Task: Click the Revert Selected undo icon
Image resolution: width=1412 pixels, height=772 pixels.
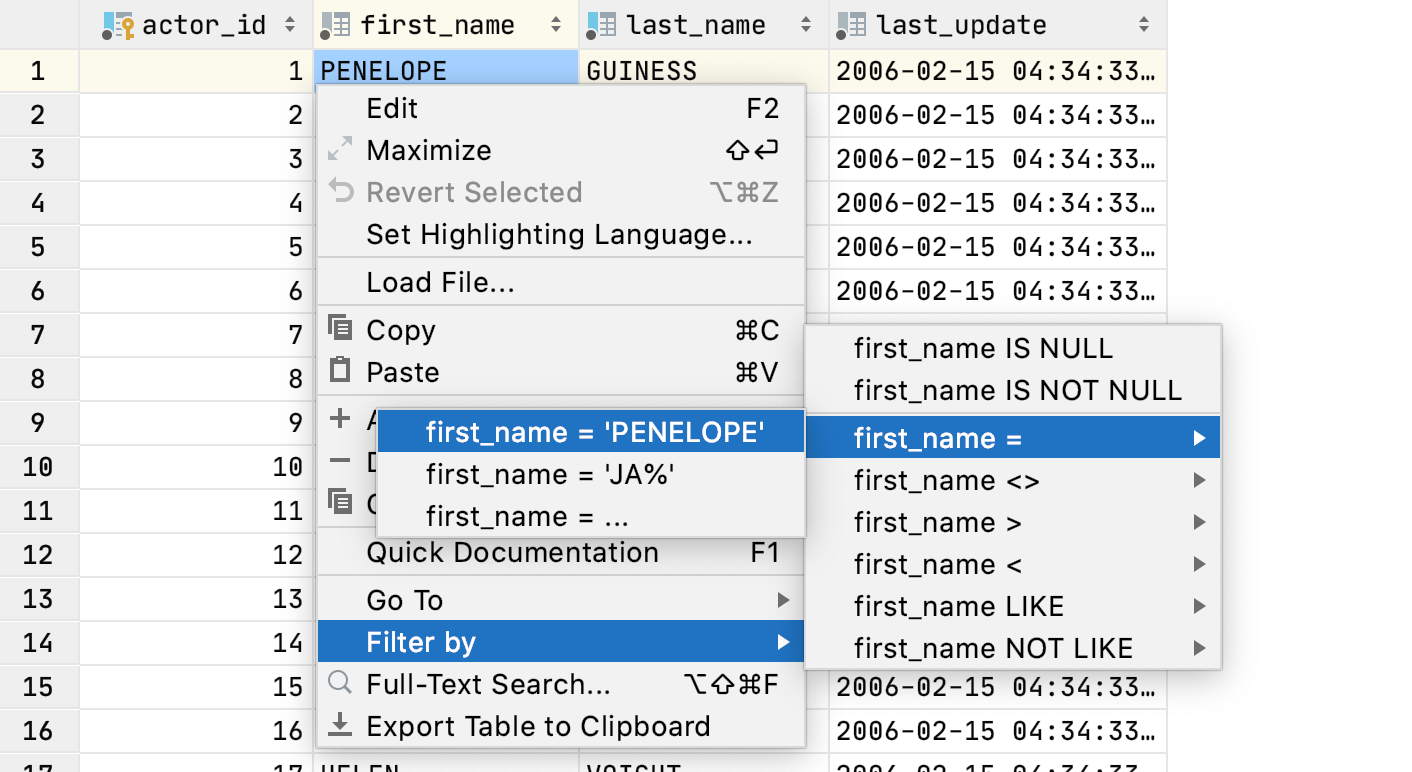Action: click(340, 192)
